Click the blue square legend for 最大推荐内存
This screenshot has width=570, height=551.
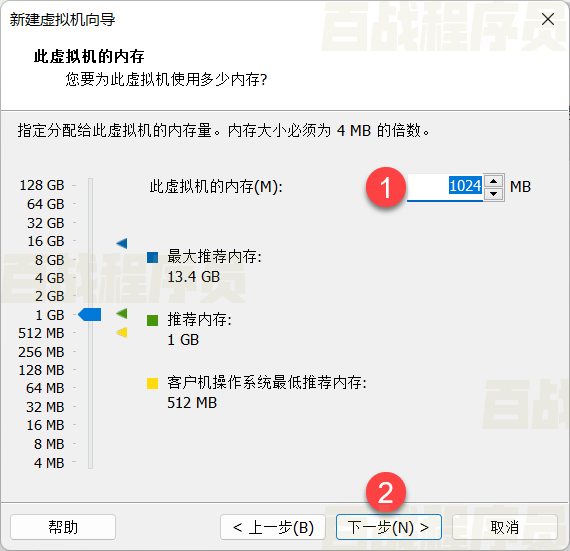point(152,257)
